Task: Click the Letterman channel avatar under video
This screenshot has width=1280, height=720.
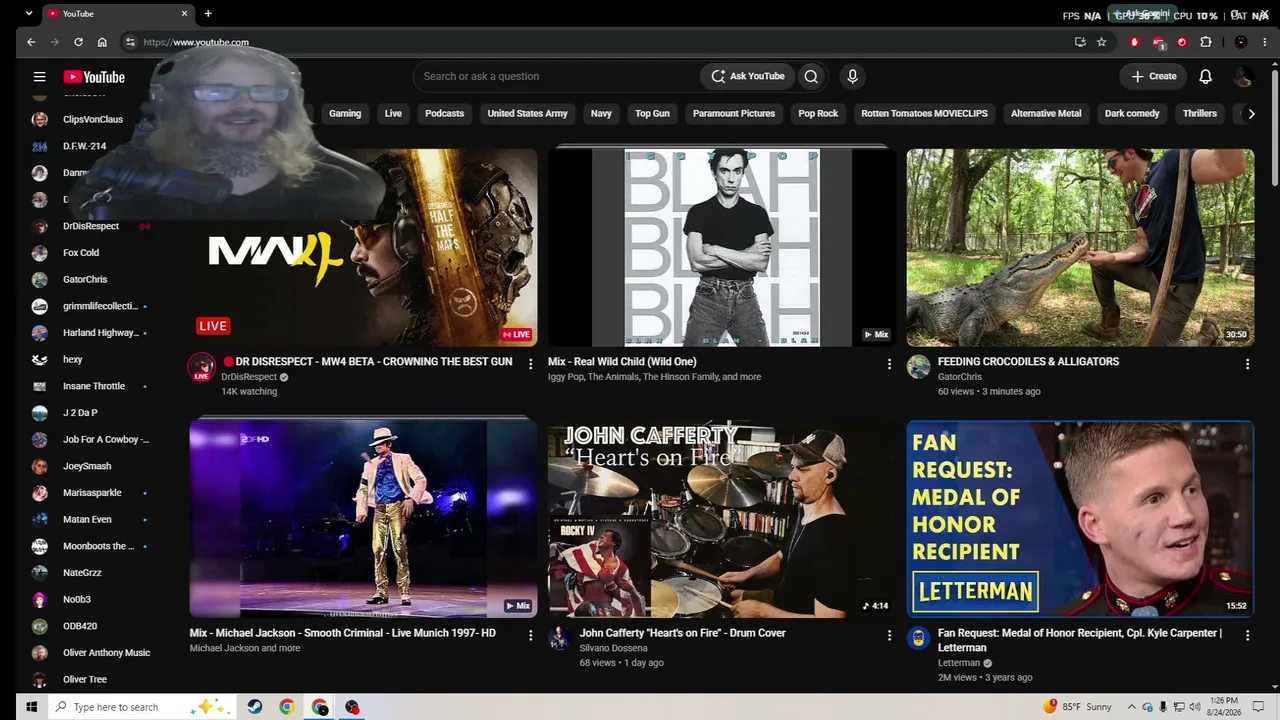Action: (919, 638)
